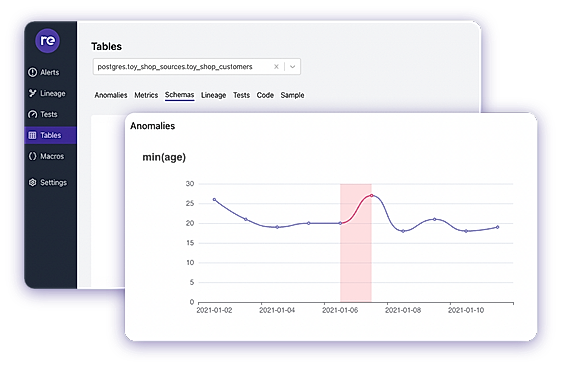Click the 2021-01-10 axis label

tap(466, 310)
